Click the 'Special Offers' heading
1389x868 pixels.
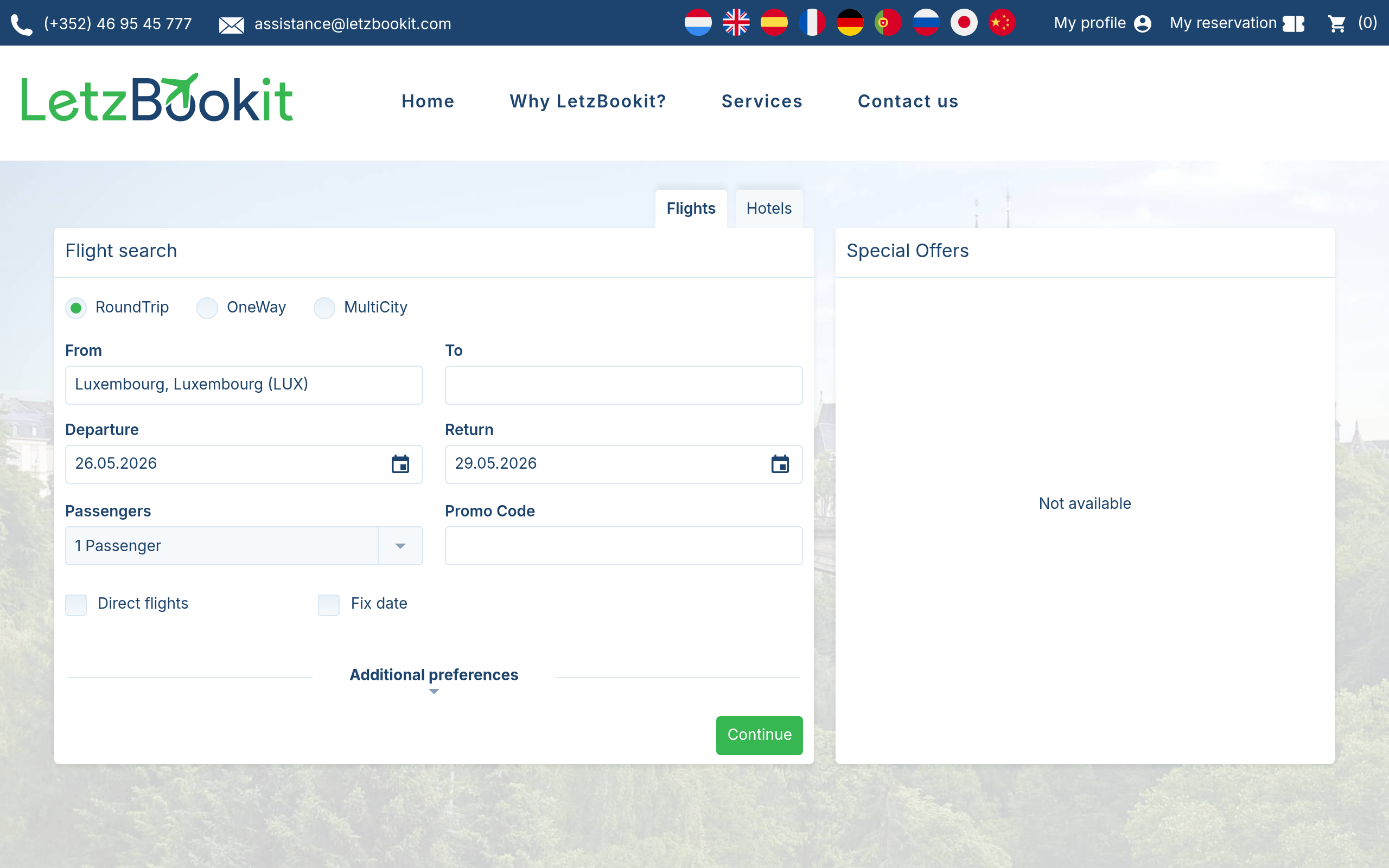(x=908, y=251)
